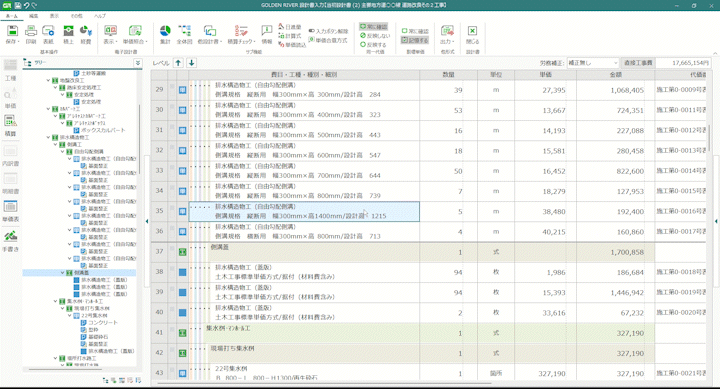Toggle the 記憶する checkbox
Viewport: 720px width, 389px height.
point(415,40)
